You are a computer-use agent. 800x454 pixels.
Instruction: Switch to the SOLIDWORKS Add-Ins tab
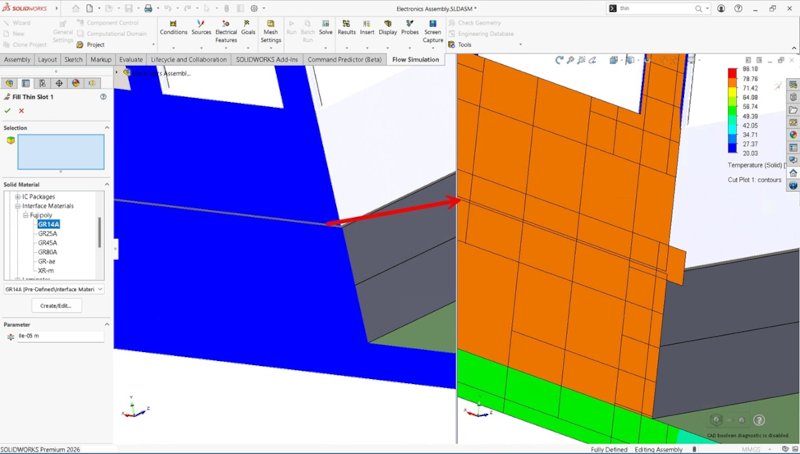pyautogui.click(x=267, y=59)
